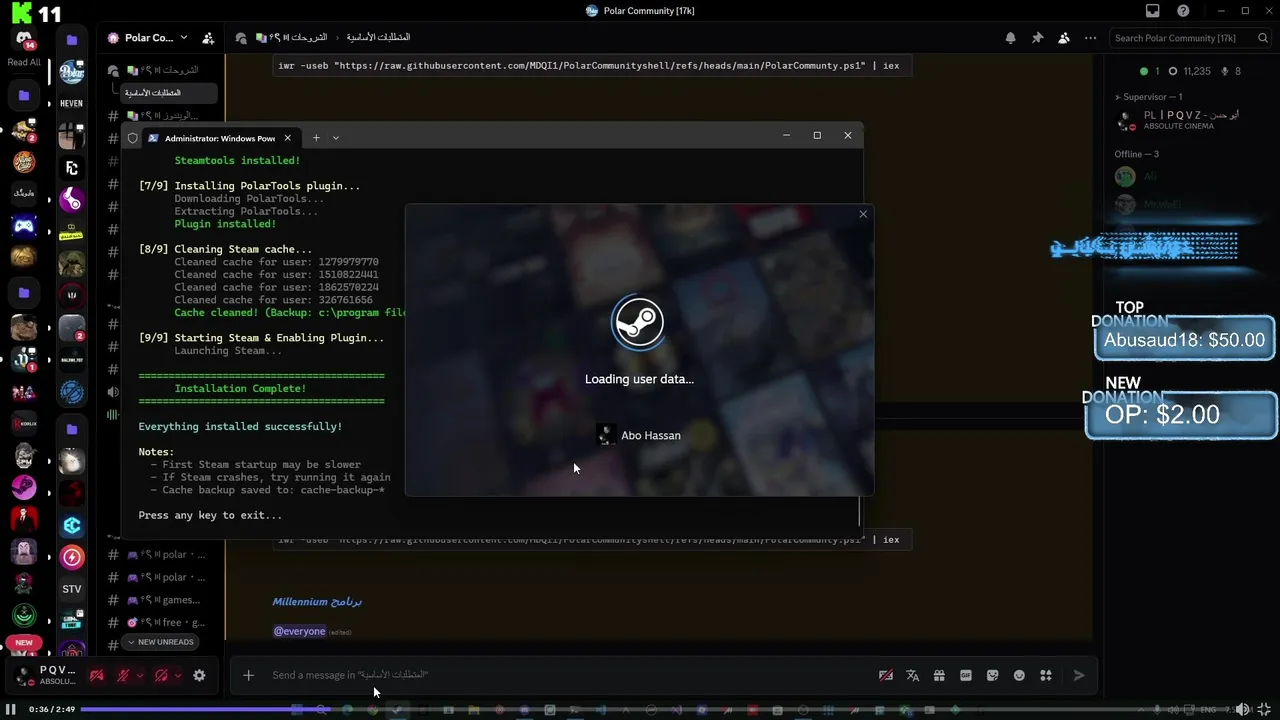Image resolution: width=1280 pixels, height=720 pixels.
Task: Open the blue gamepad server icon
Action: (x=24, y=226)
